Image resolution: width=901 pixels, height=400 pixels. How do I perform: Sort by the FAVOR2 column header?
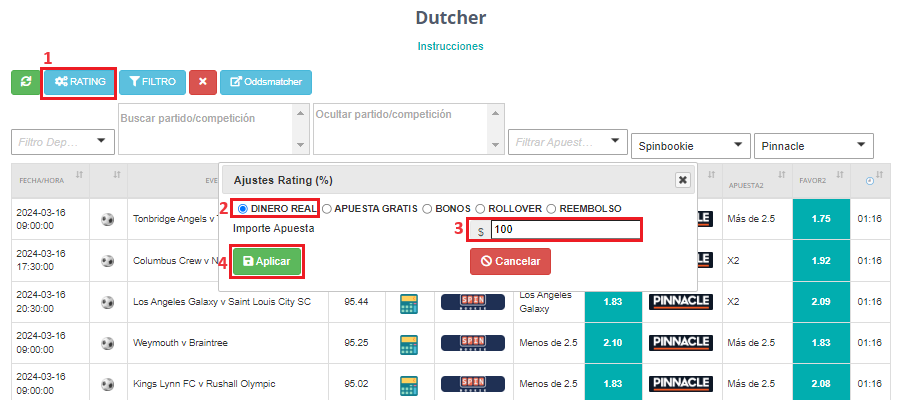(821, 180)
